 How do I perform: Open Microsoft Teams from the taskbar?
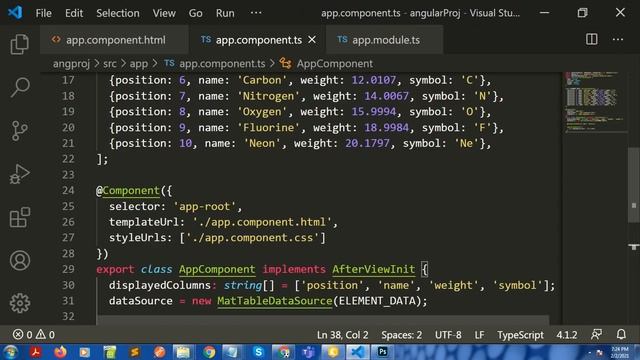[309, 352]
